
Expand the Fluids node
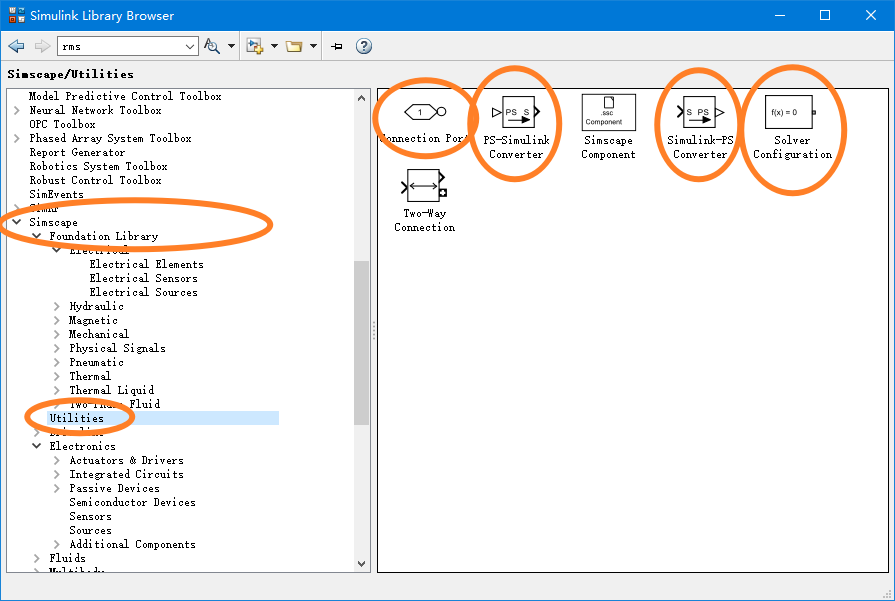(x=37, y=558)
